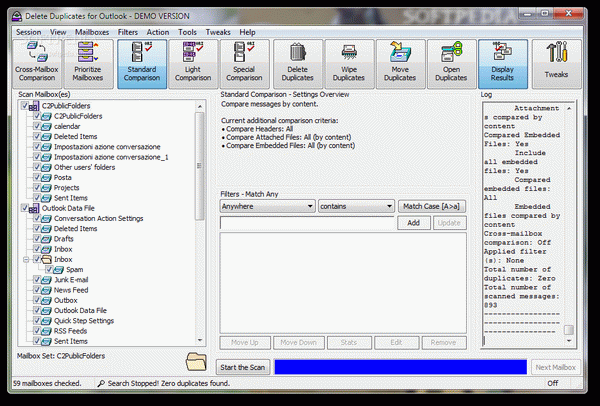Open the Cross-Mailbox Comparison tool
This screenshot has width=600, height=406.
[x=37, y=64]
